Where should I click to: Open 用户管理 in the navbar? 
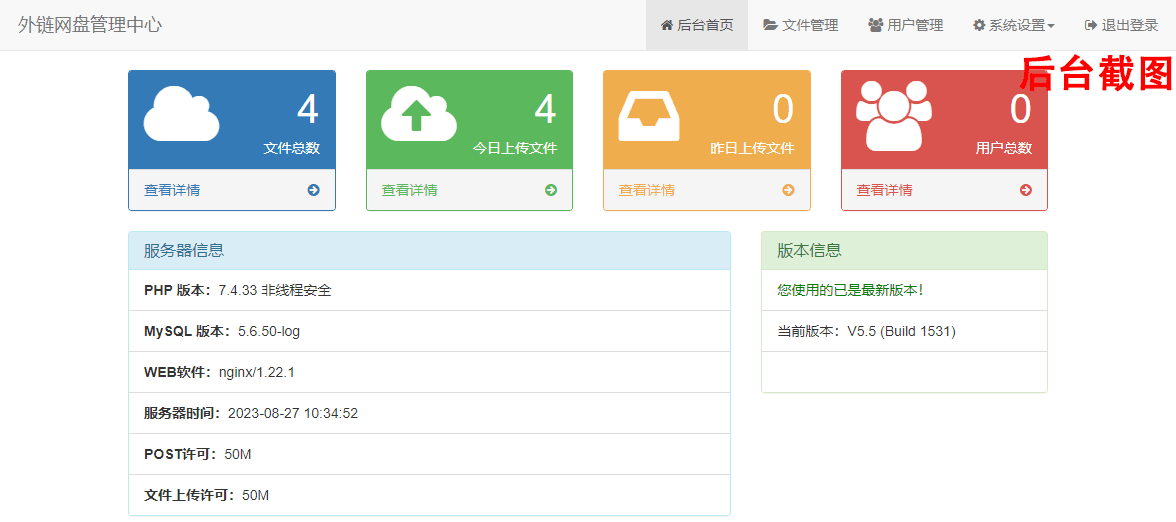905,26
